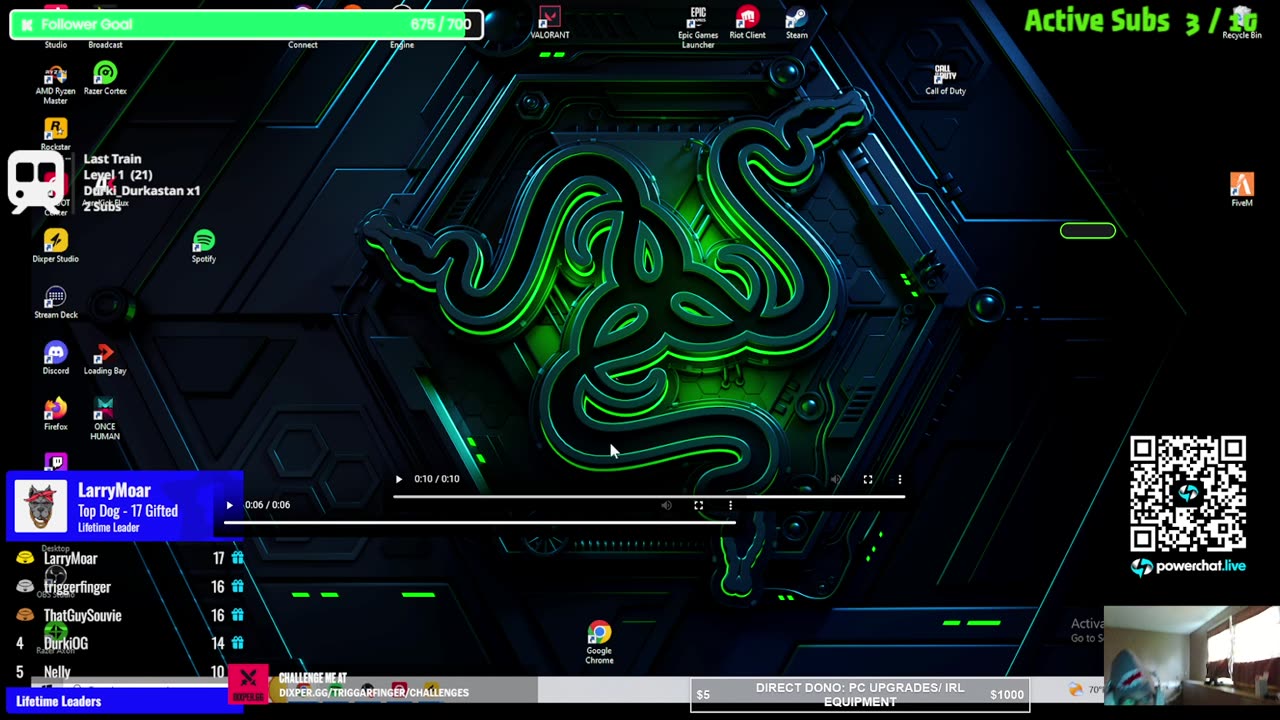Open the Call of Duty shortcut

coord(945,79)
